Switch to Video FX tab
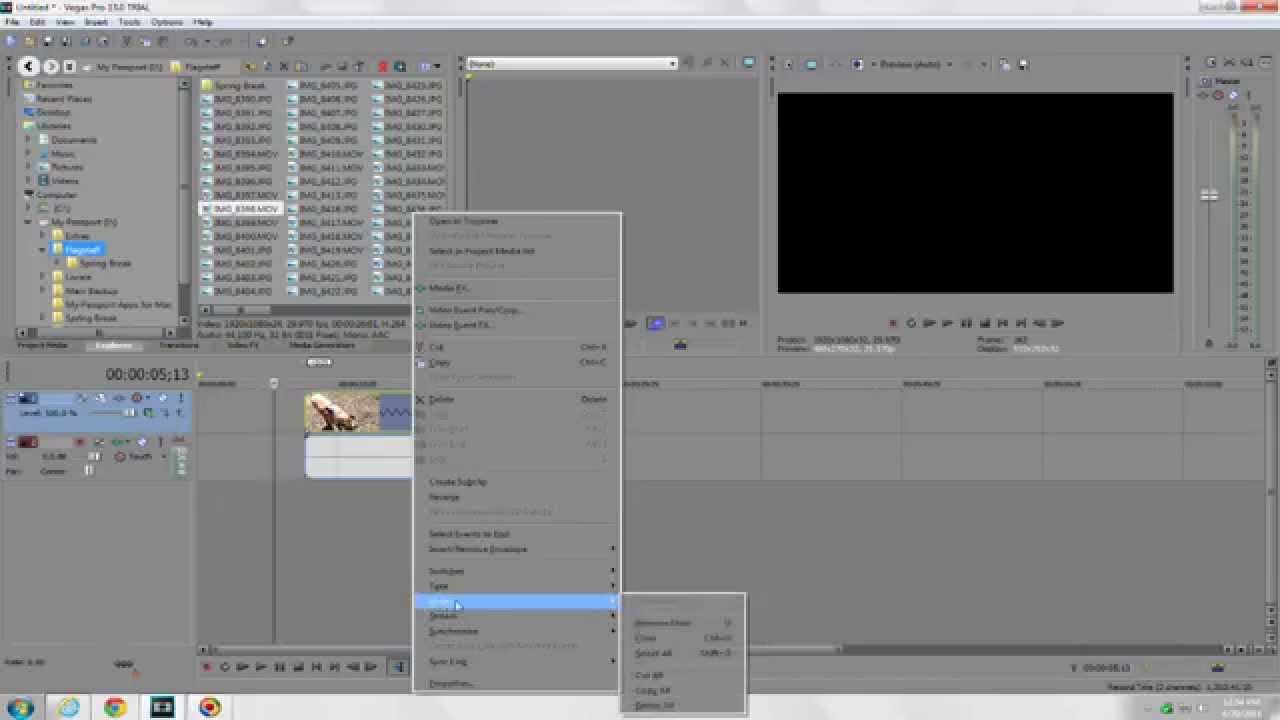Viewport: 1280px width, 720px height. [x=242, y=345]
